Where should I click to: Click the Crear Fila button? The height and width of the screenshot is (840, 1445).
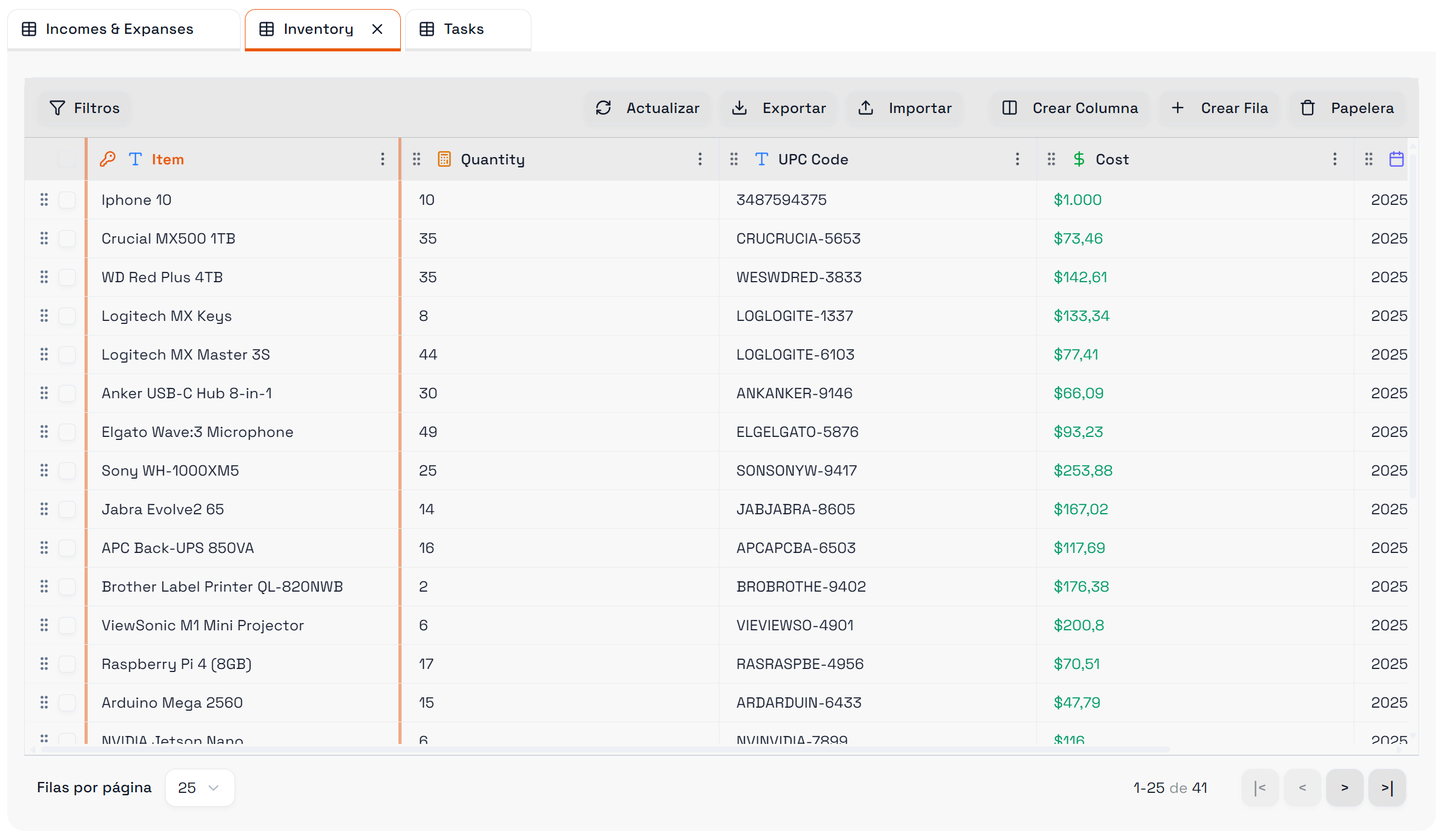pos(1220,108)
